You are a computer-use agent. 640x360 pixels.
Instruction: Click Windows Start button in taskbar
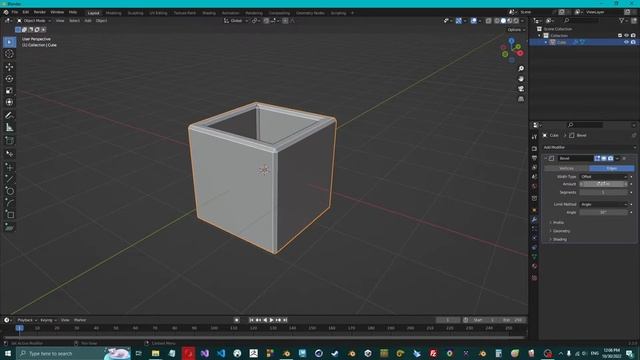(8, 353)
